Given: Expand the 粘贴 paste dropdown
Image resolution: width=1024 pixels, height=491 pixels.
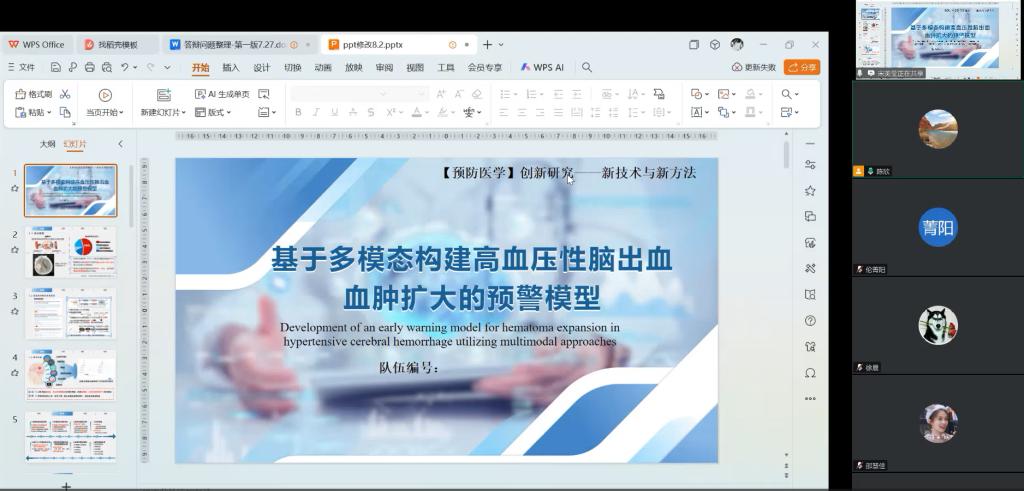Looking at the screenshot, I should tap(49, 113).
